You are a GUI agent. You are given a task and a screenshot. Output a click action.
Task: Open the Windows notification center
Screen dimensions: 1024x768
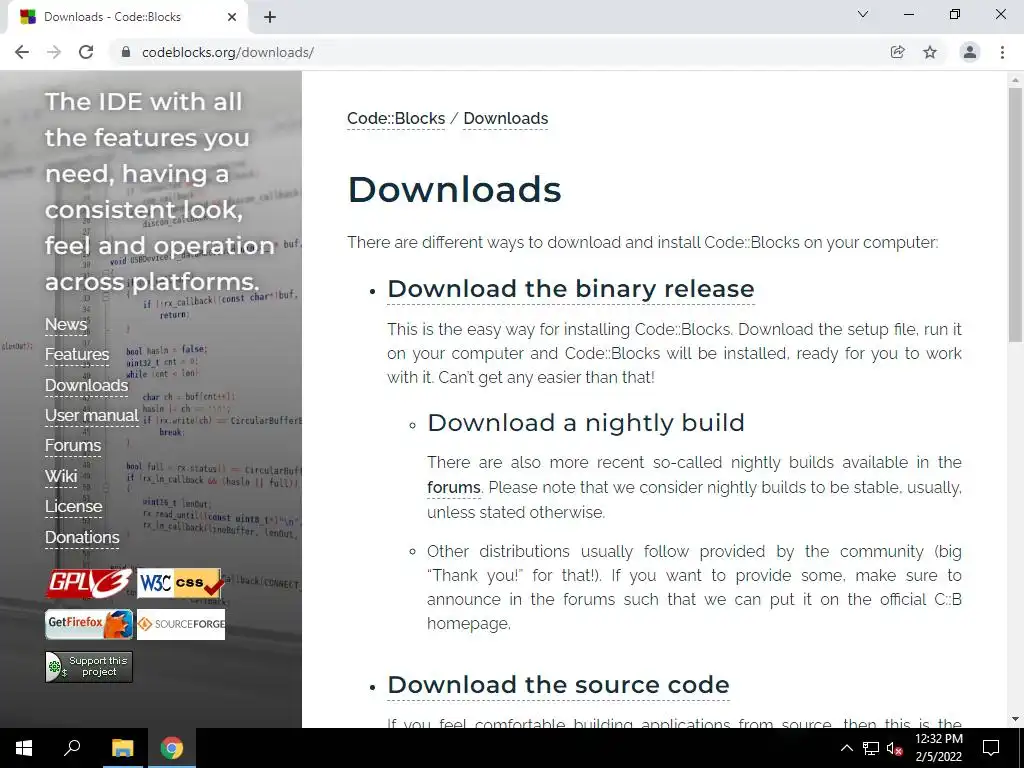click(991, 748)
